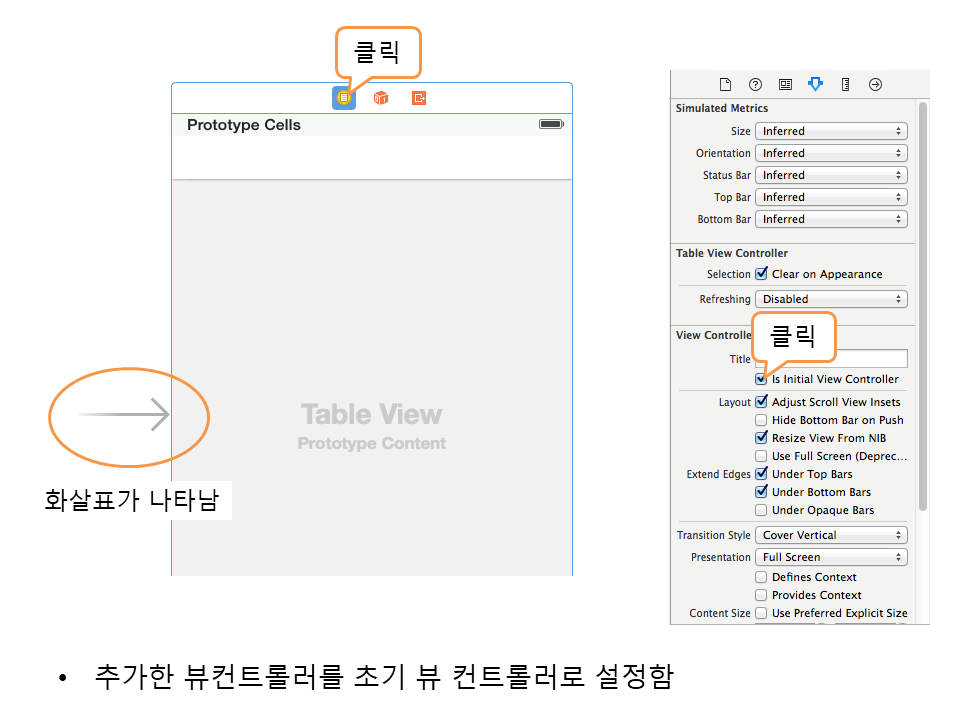Click the First Responder cube icon
Image resolution: width=960 pixels, height=720 pixels.
(381, 98)
